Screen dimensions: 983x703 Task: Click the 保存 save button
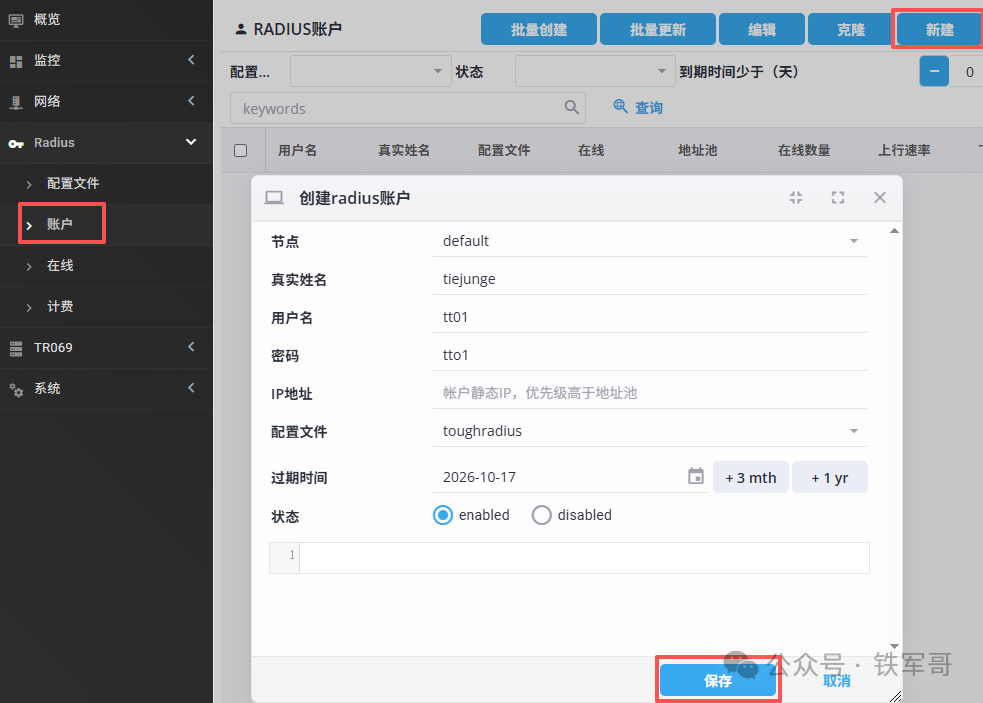(718, 681)
